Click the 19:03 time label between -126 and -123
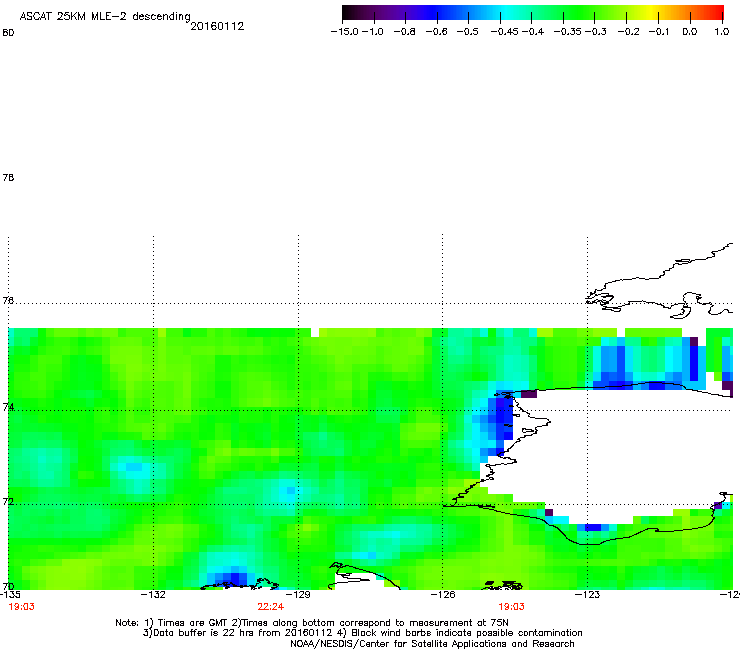The height and width of the screenshot is (650, 740). [x=512, y=607]
